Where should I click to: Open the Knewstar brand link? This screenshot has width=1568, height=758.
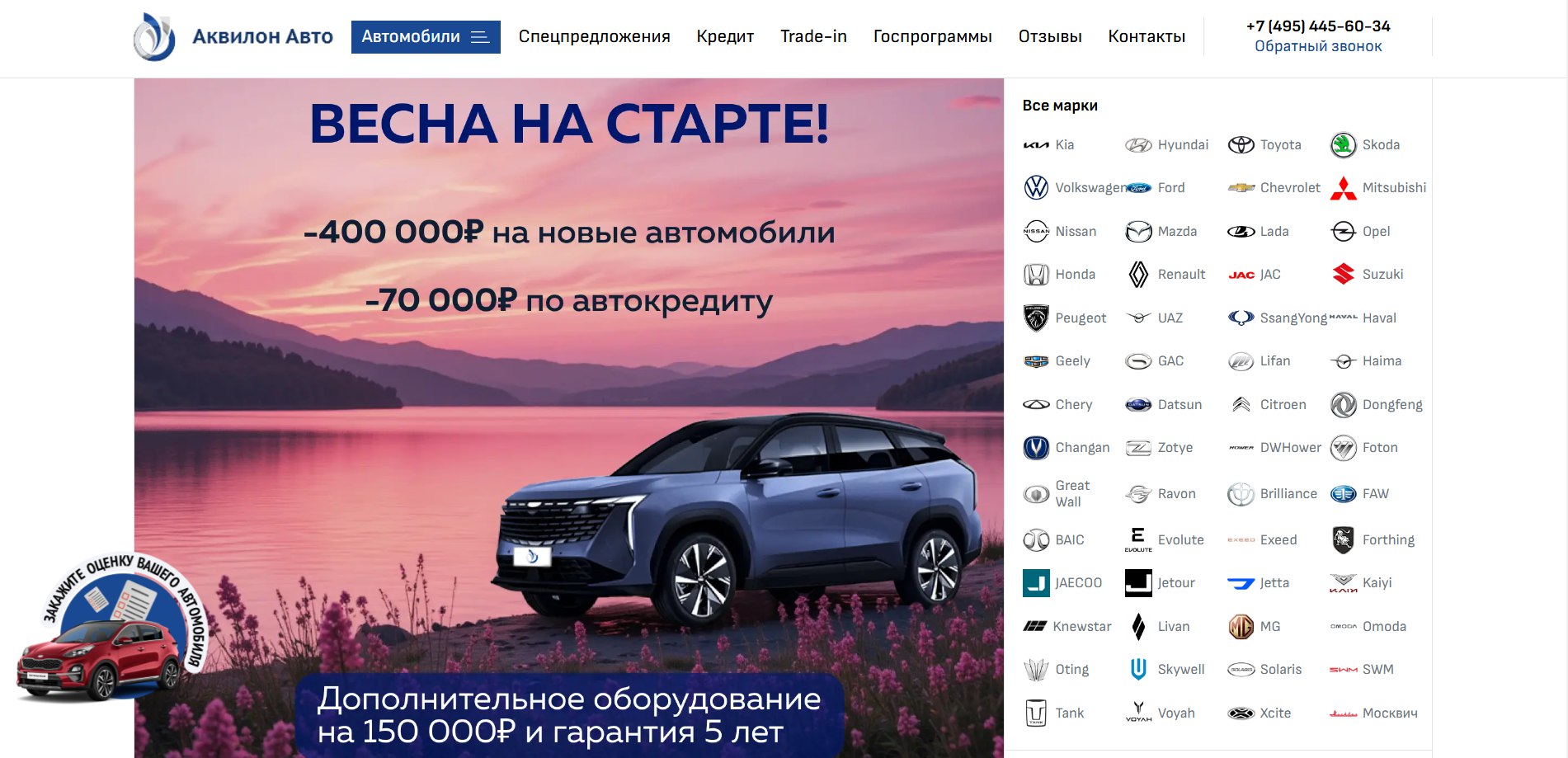pyautogui.click(x=1067, y=627)
